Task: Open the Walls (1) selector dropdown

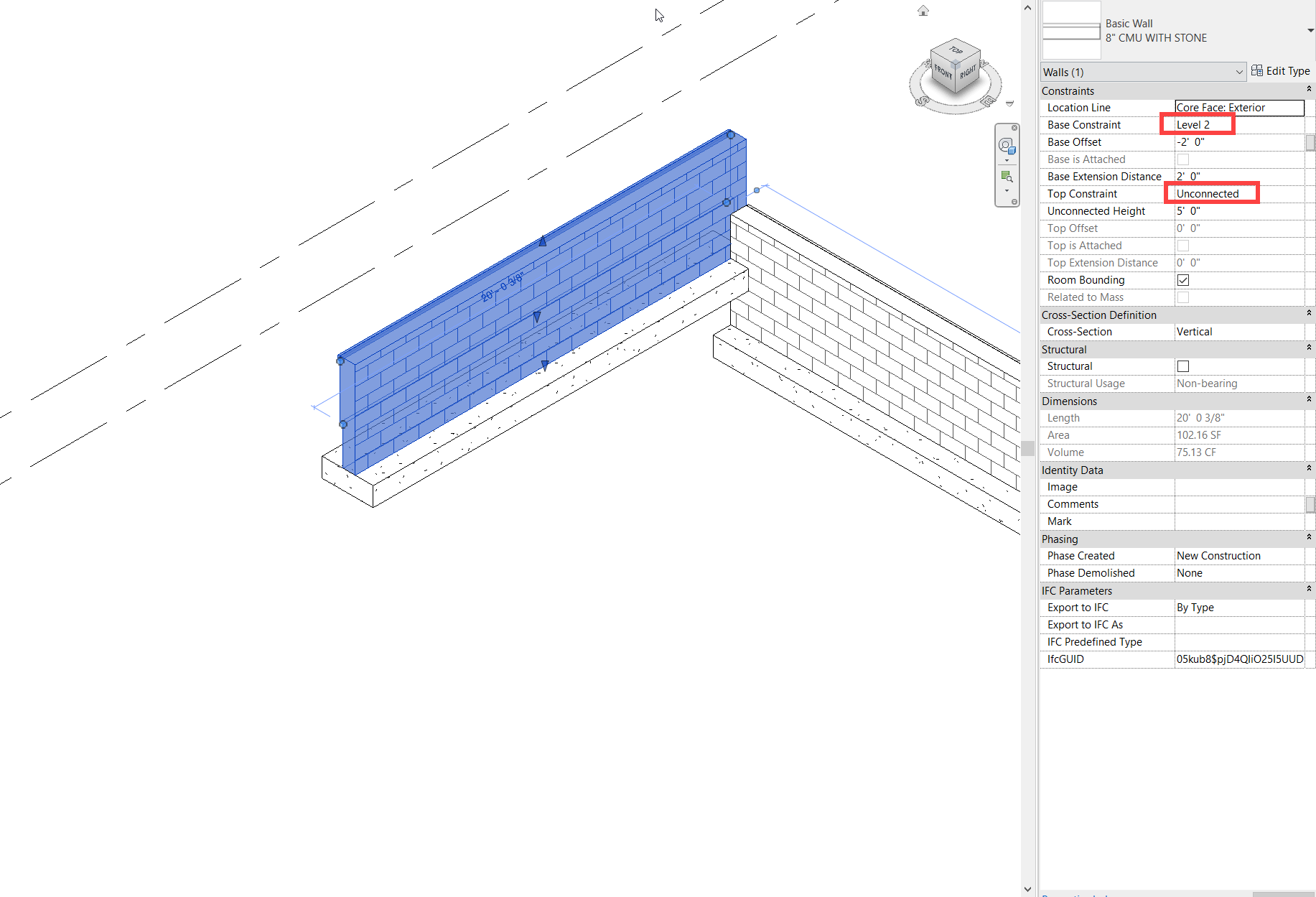Action: pyautogui.click(x=1238, y=72)
